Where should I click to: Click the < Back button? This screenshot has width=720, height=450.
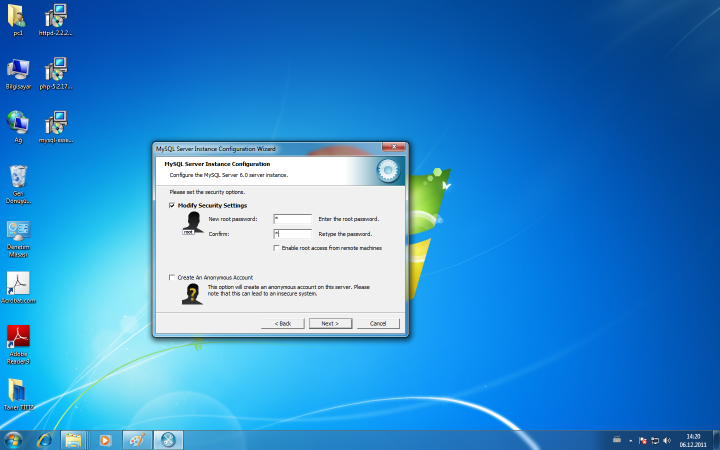tap(283, 323)
